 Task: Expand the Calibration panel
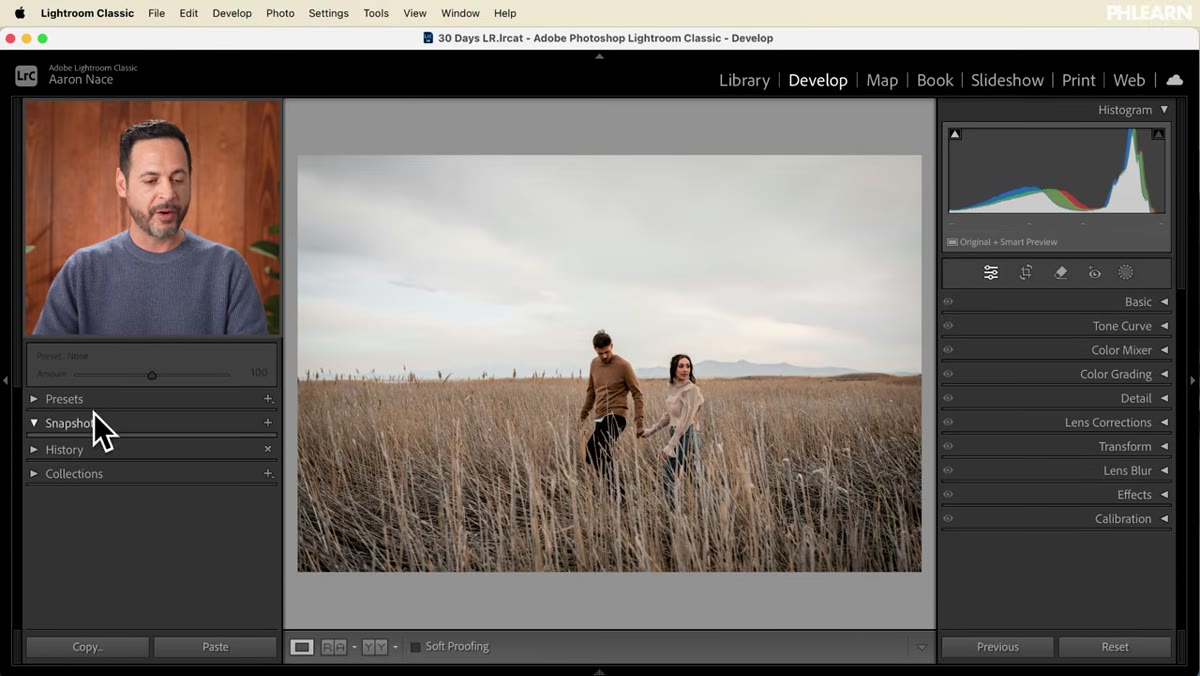click(1164, 519)
